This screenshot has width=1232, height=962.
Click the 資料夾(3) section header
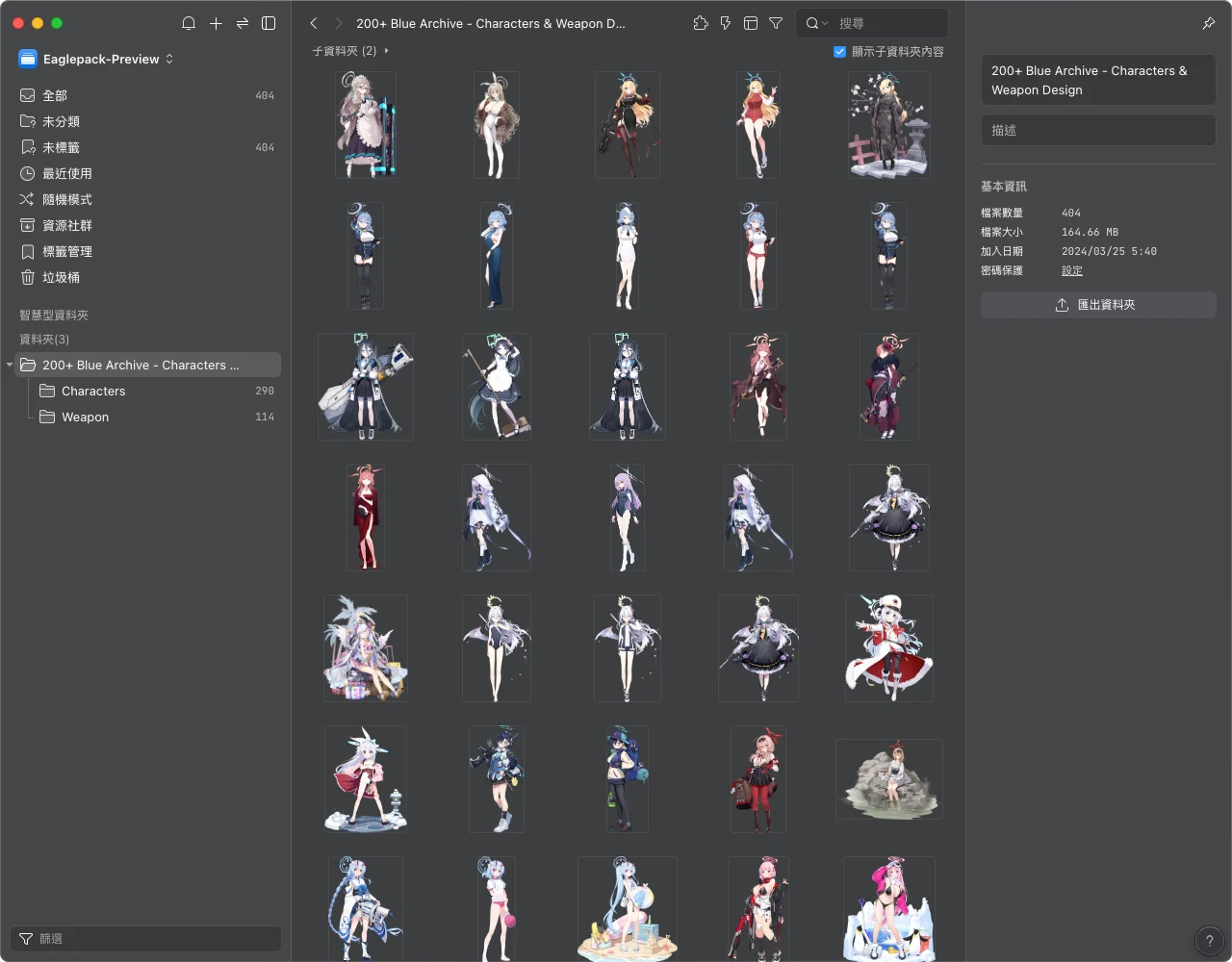(x=44, y=340)
